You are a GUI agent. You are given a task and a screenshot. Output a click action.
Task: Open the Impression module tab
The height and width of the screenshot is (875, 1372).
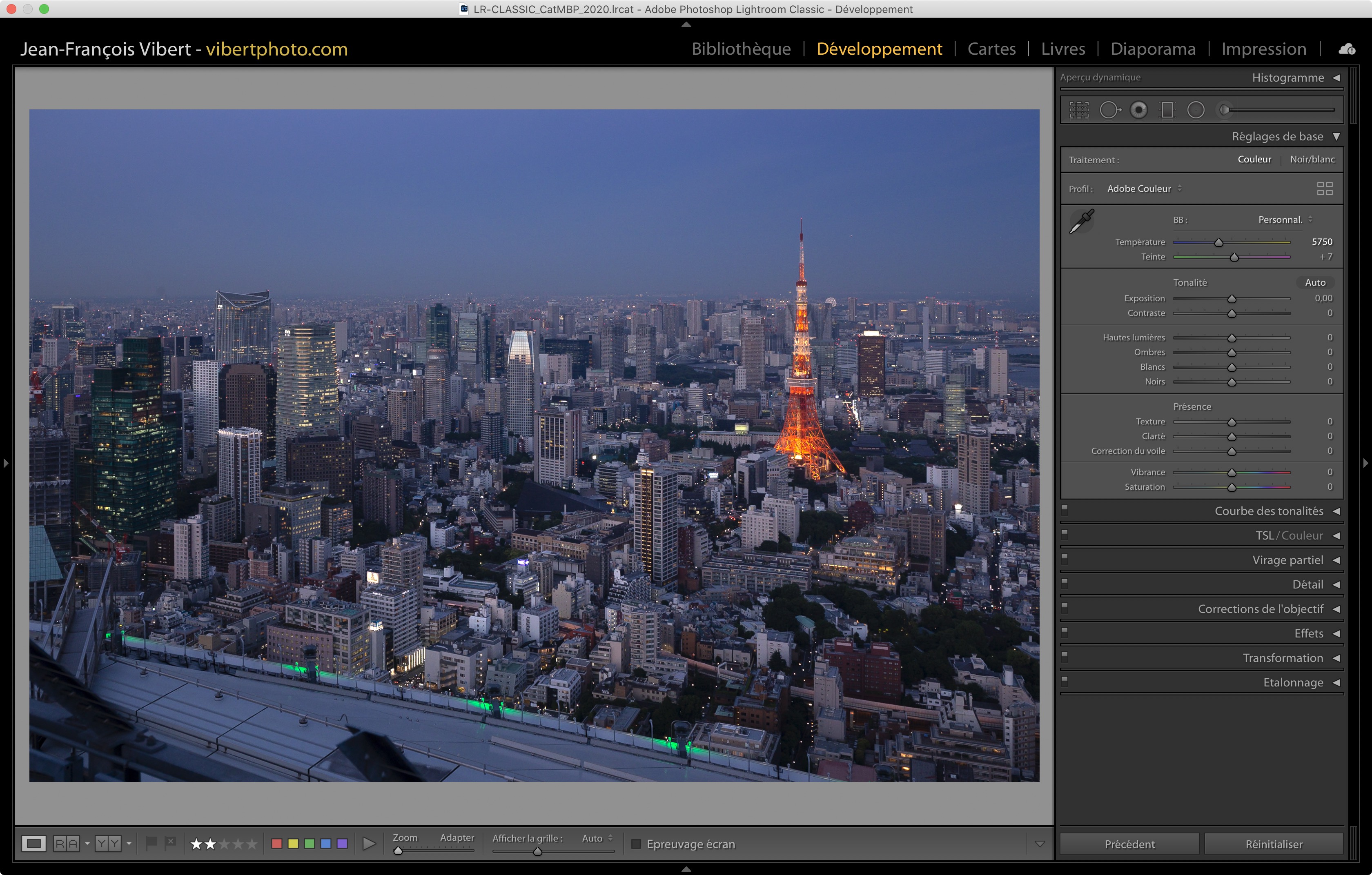click(x=1263, y=49)
